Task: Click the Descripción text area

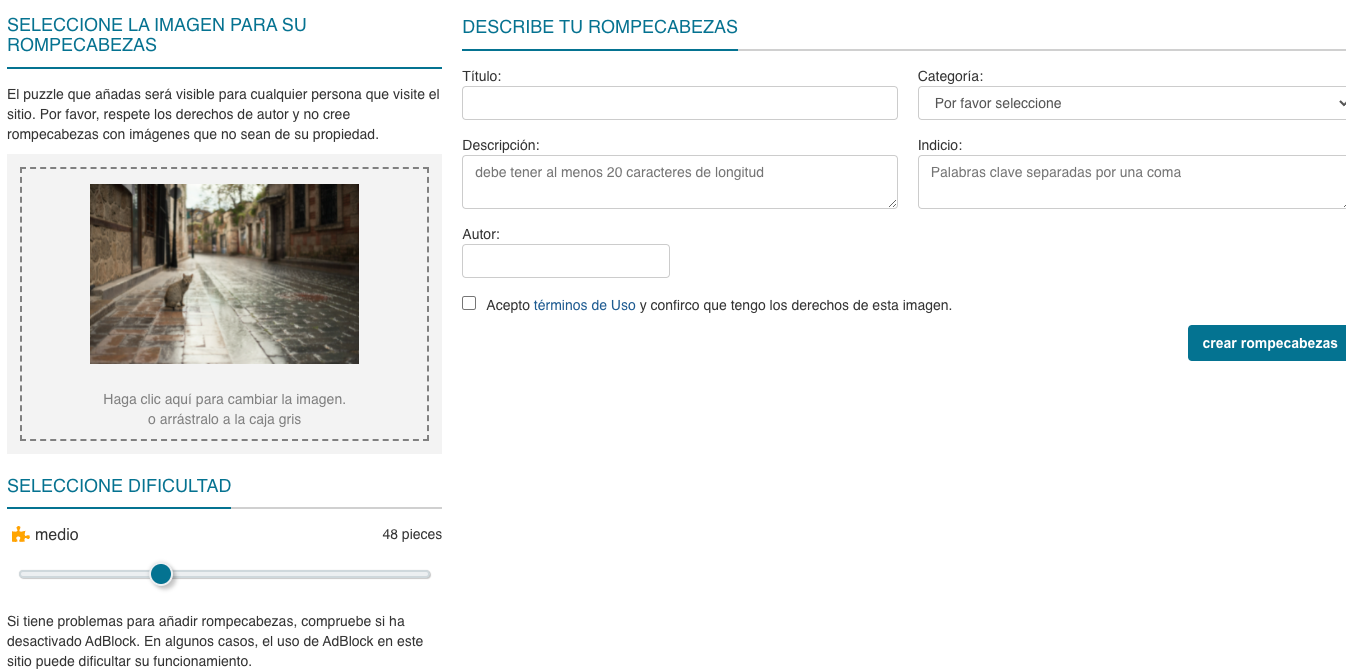Action: click(x=680, y=182)
